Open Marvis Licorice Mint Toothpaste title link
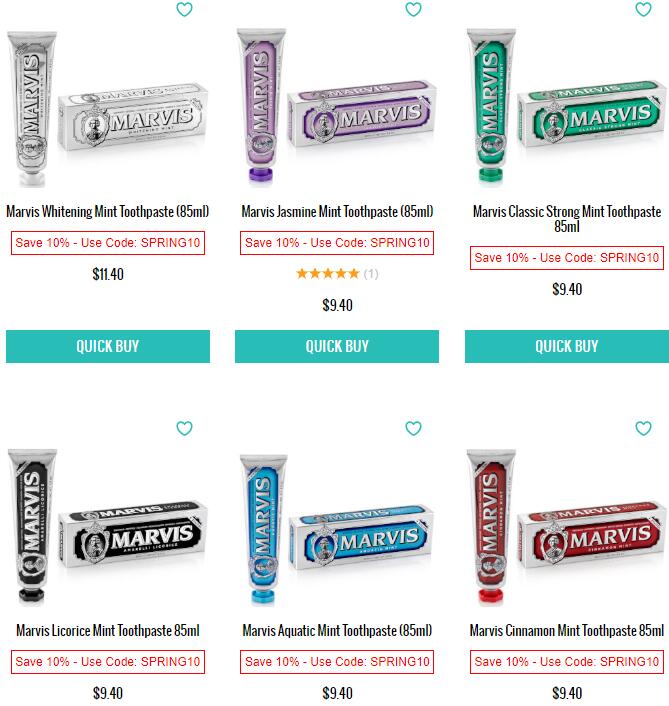 pyautogui.click(x=108, y=630)
